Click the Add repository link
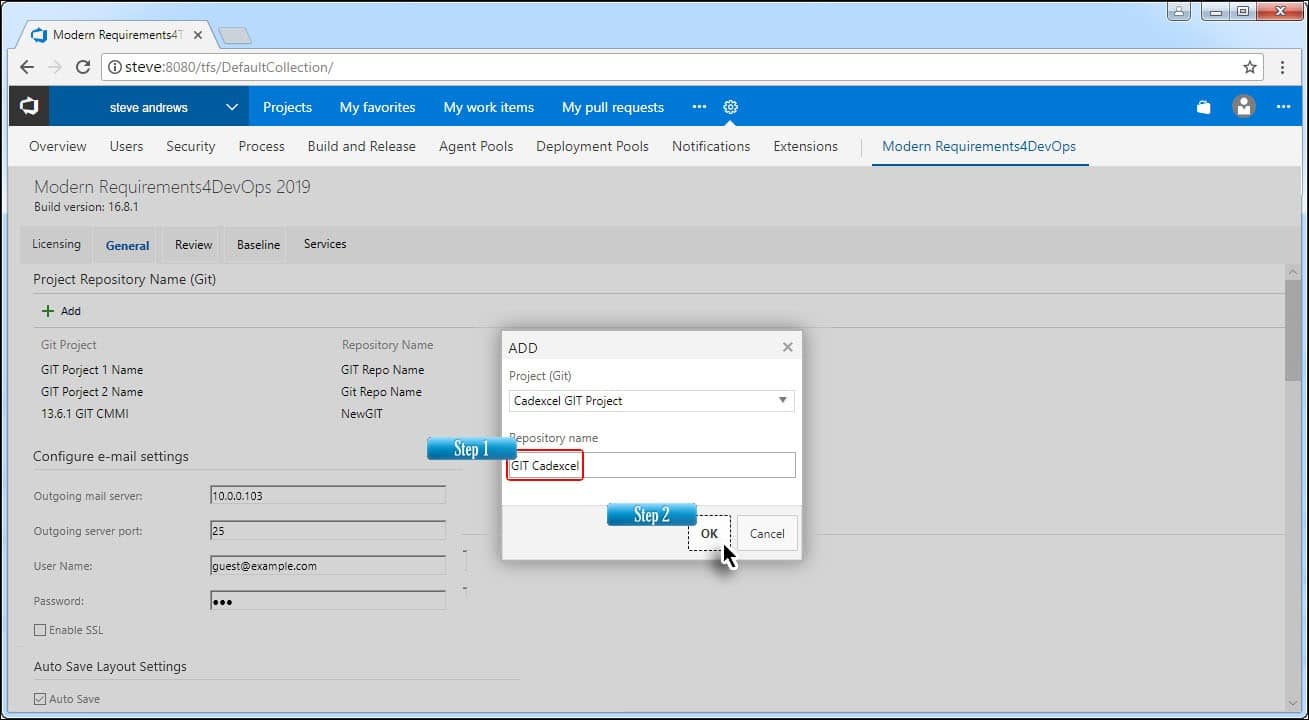This screenshot has height=720, width=1309. pyautogui.click(x=61, y=311)
